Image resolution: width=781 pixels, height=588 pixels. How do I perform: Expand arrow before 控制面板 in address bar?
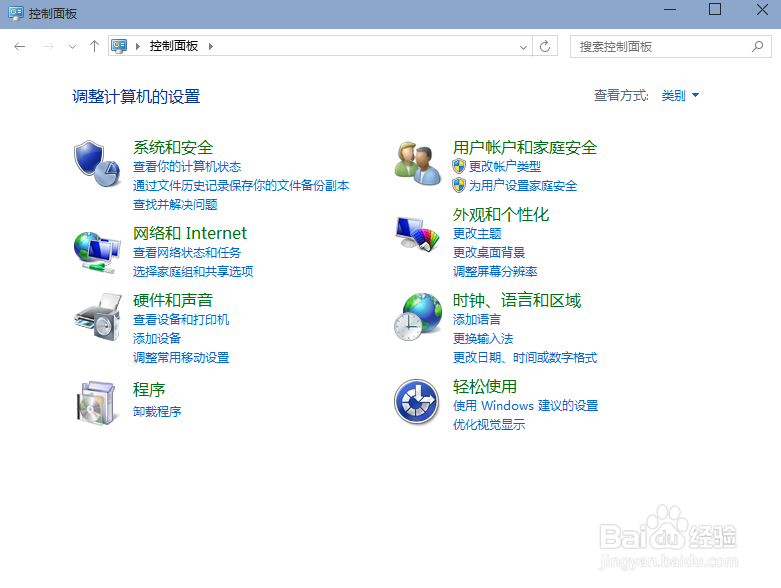[138, 46]
